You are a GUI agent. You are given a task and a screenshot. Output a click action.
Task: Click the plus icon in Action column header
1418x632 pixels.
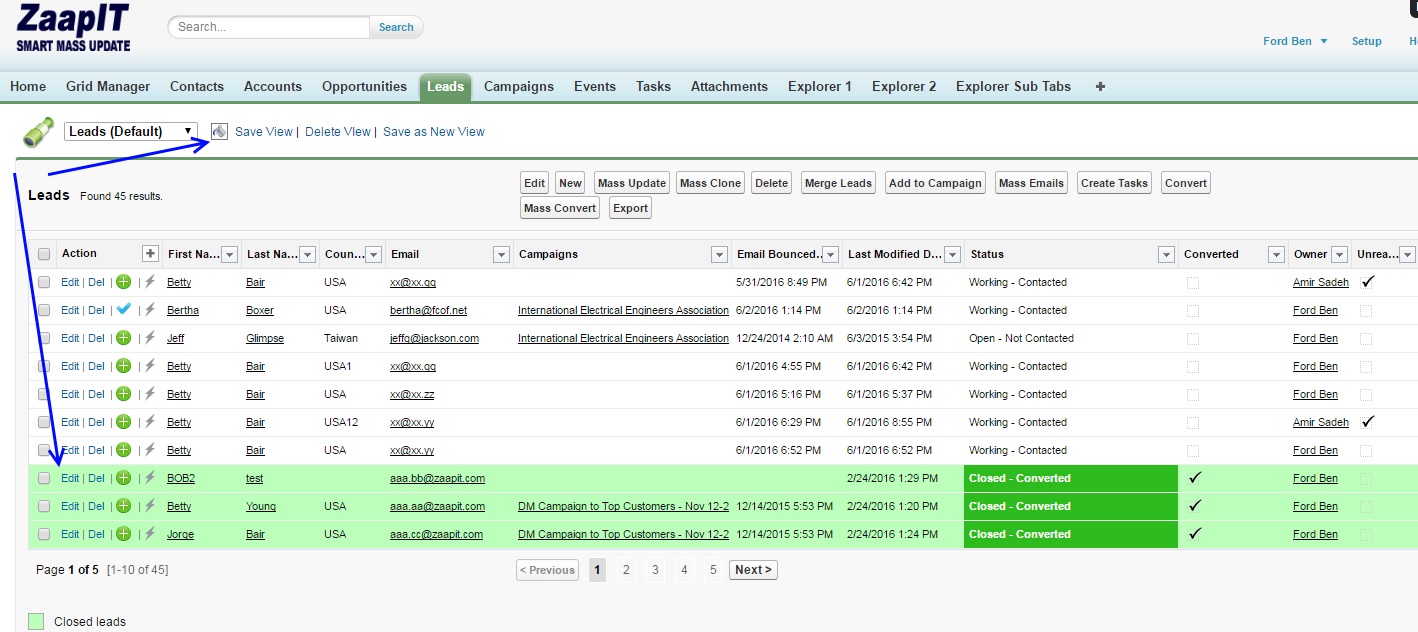pyautogui.click(x=151, y=254)
